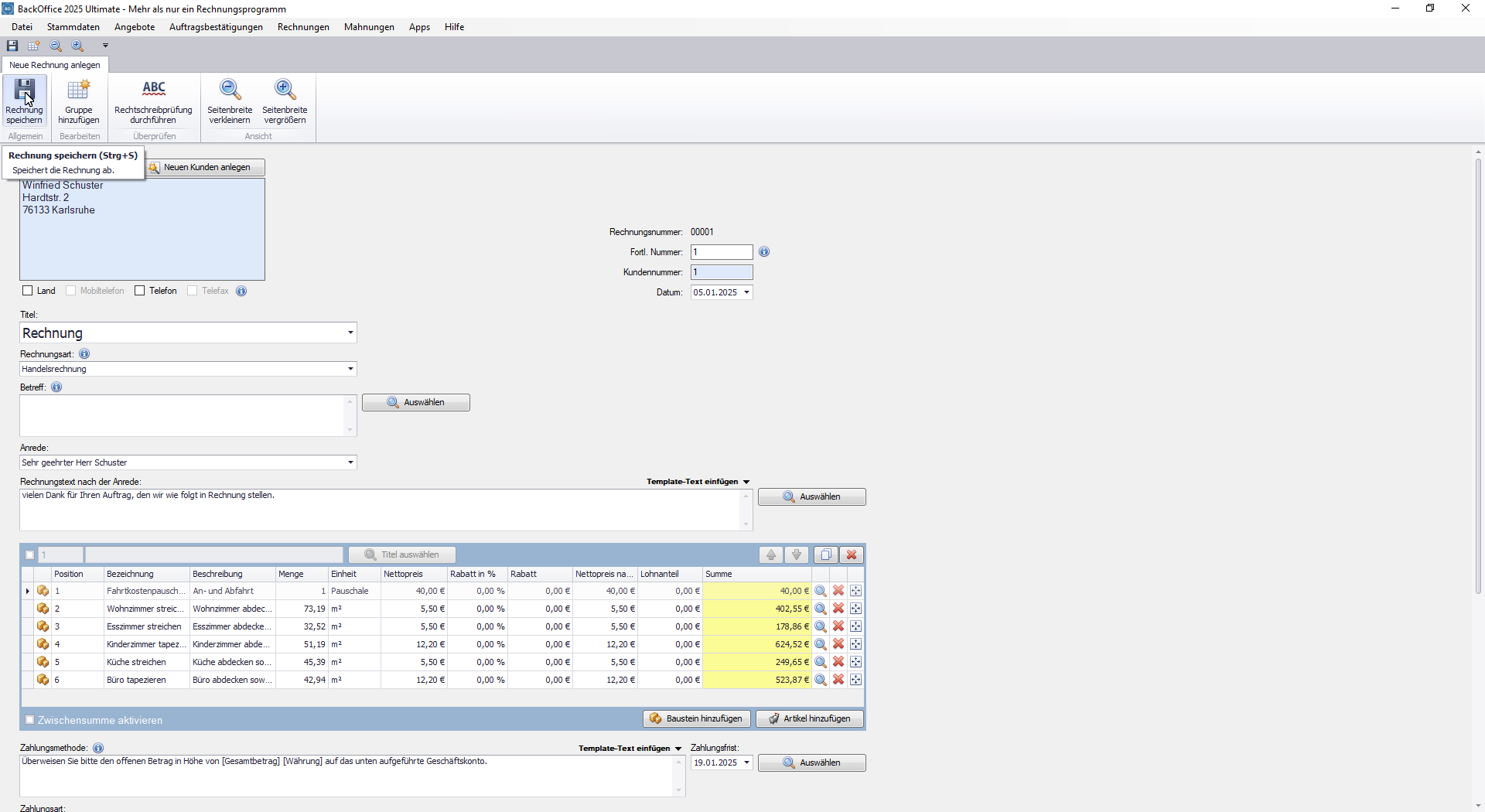
Task: Open the Stammdaten menu
Action: (73, 27)
